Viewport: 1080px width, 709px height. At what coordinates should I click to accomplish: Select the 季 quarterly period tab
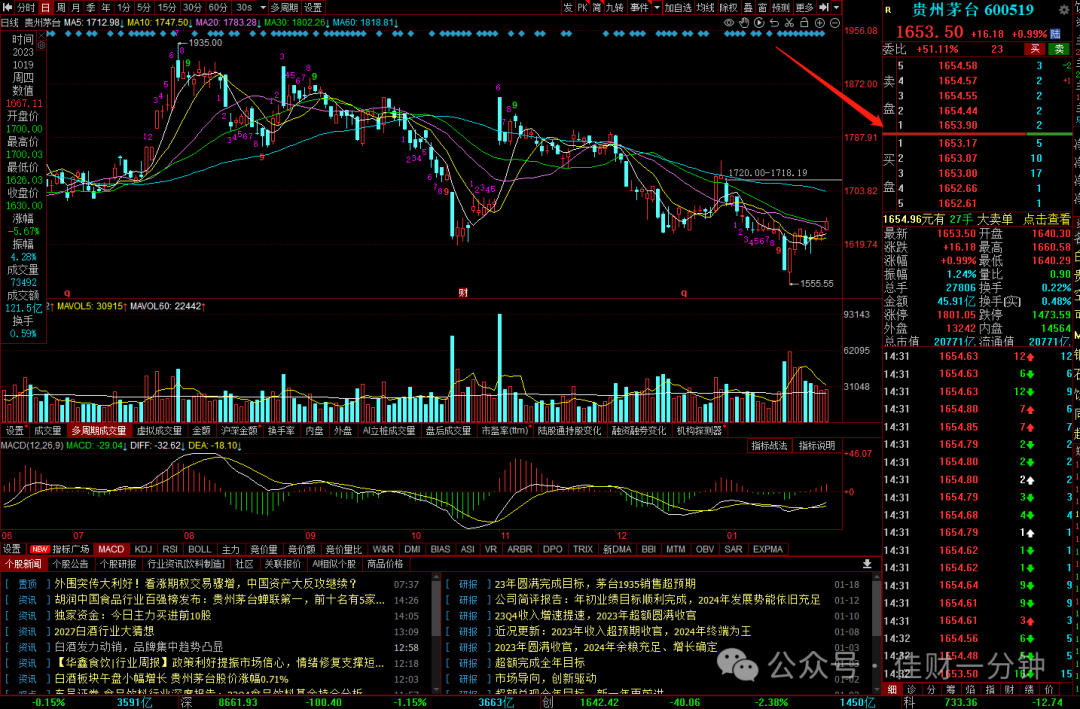coord(90,7)
